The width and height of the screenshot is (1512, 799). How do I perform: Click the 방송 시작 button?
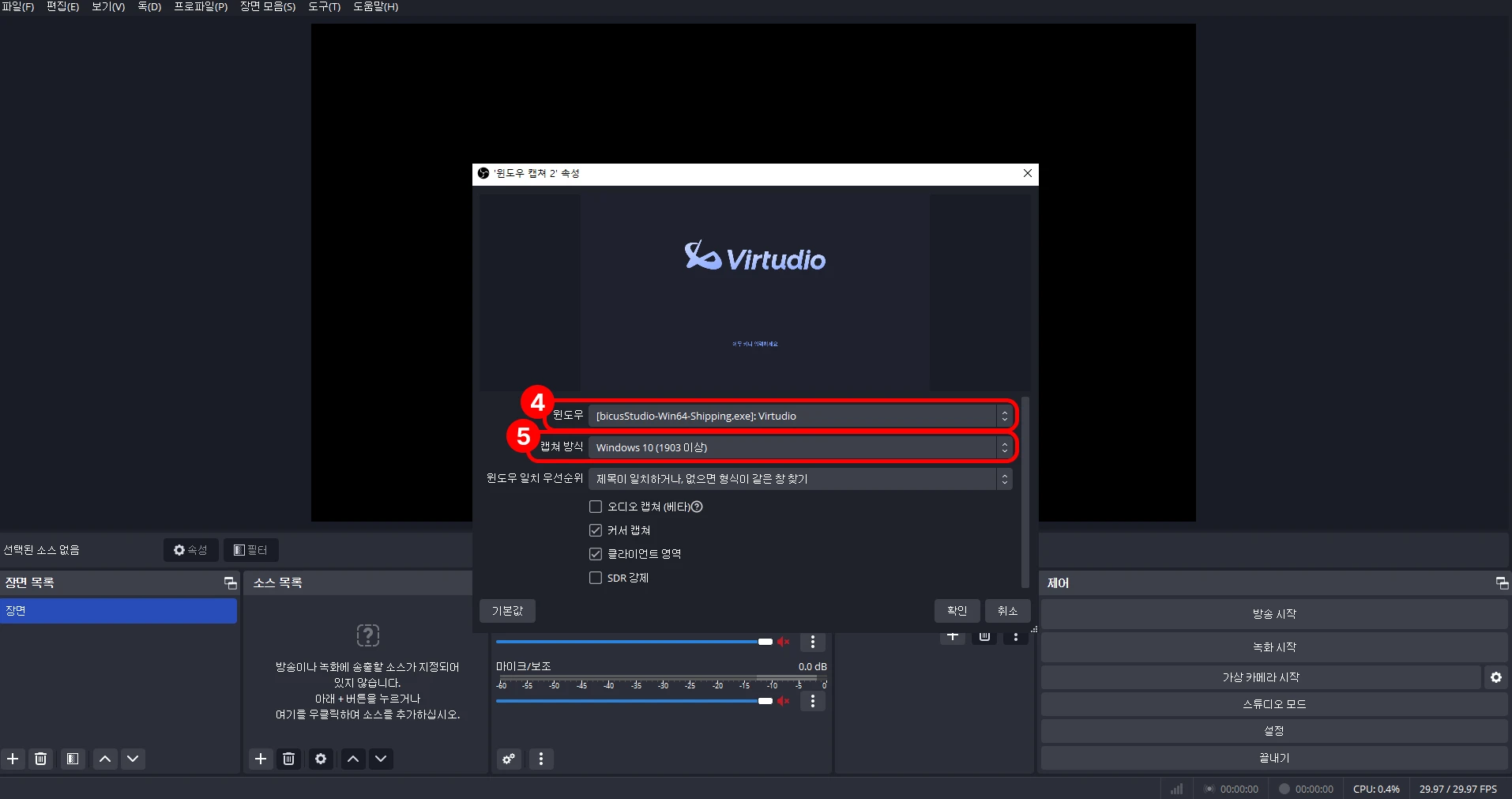[1274, 614]
